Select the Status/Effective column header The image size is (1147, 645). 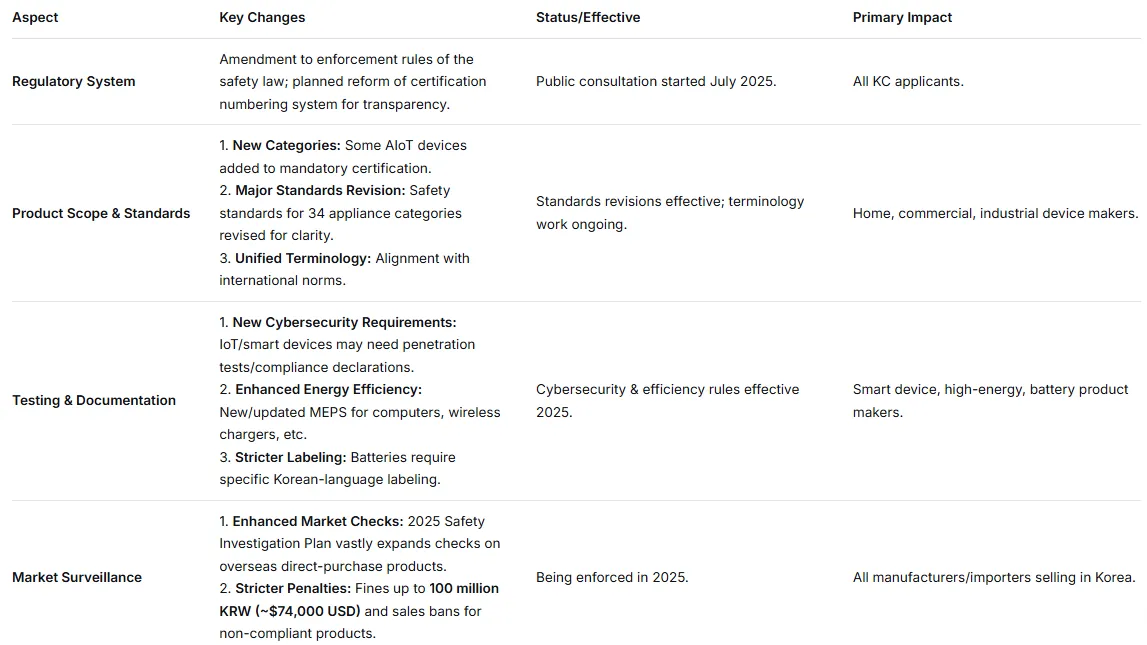(588, 17)
